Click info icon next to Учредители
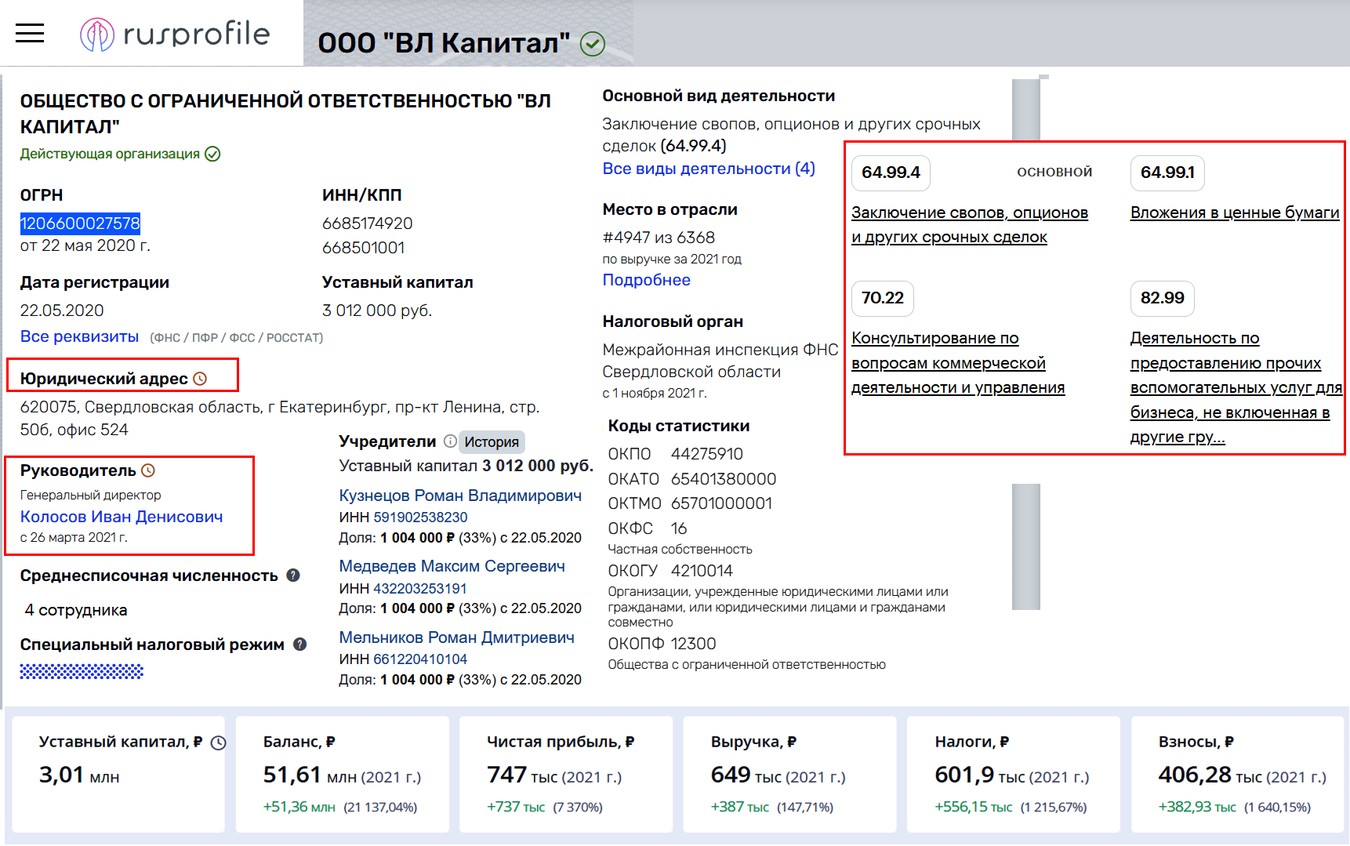The width and height of the screenshot is (1350, 846). point(450,441)
